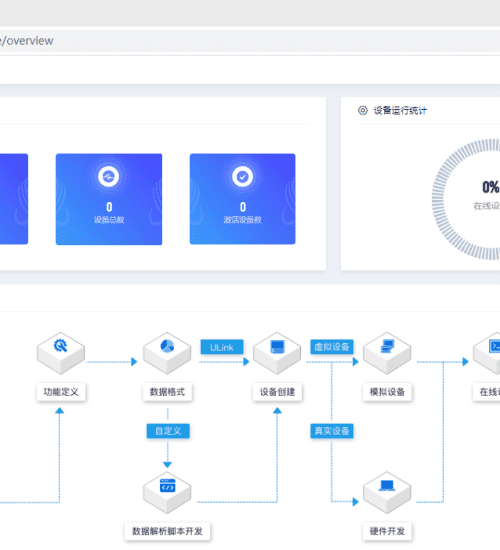
Task: Click the pulse icon above 设备总数
Action: 109,176
